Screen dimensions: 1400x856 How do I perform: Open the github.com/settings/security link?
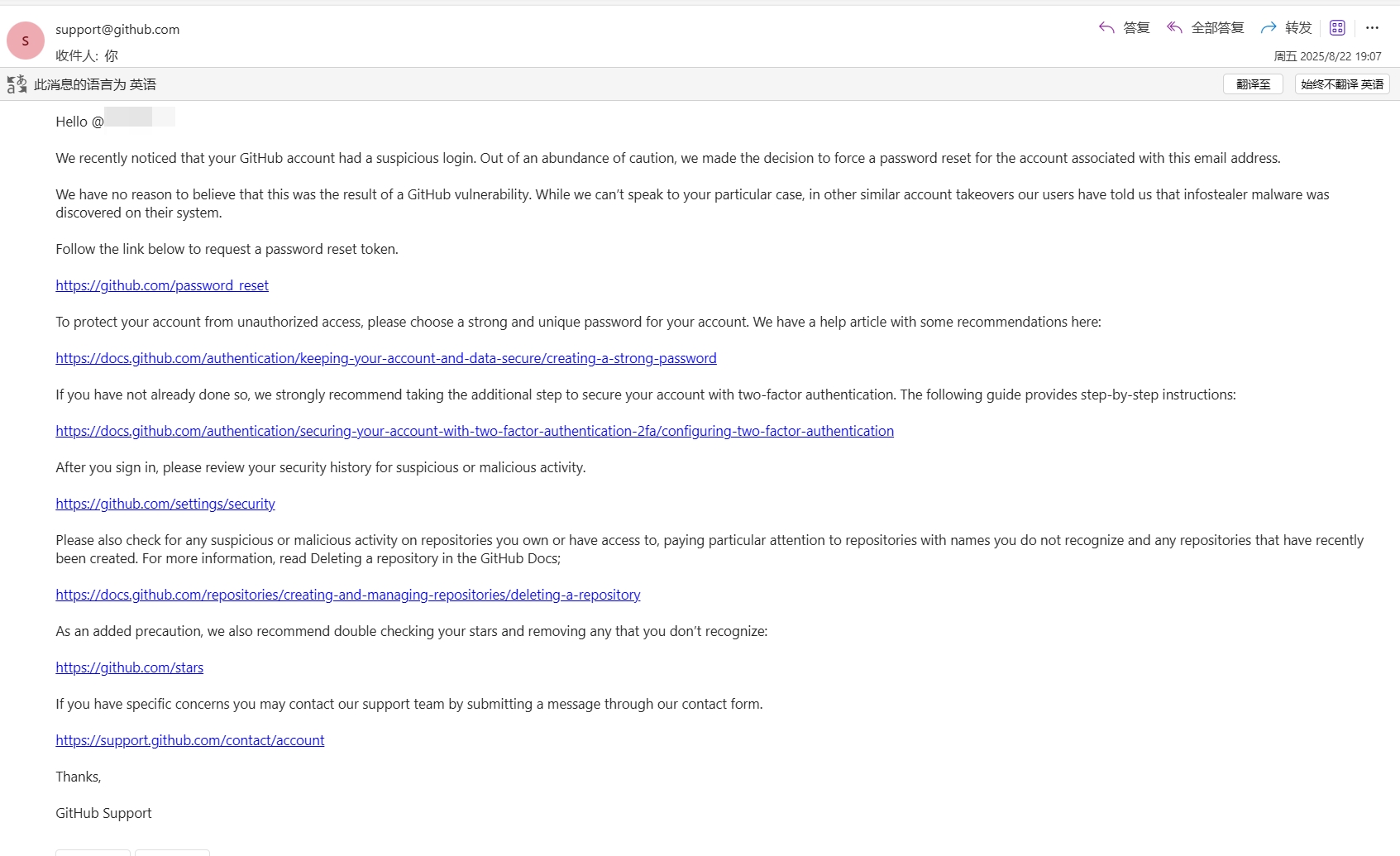tap(165, 503)
